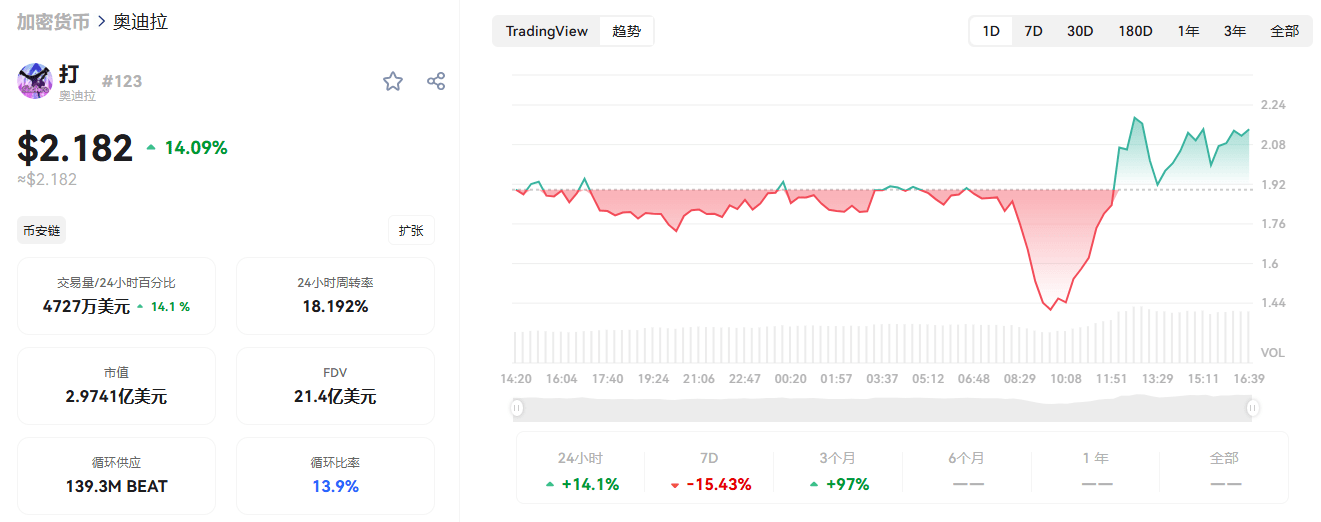Click right handle of chart range slider
The width and height of the screenshot is (1321, 522).
1253,408
